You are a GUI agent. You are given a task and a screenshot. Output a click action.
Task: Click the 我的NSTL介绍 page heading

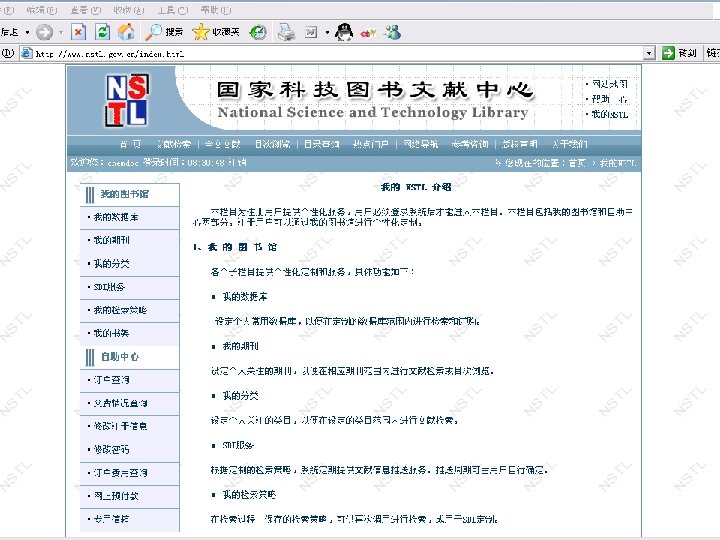click(416, 187)
